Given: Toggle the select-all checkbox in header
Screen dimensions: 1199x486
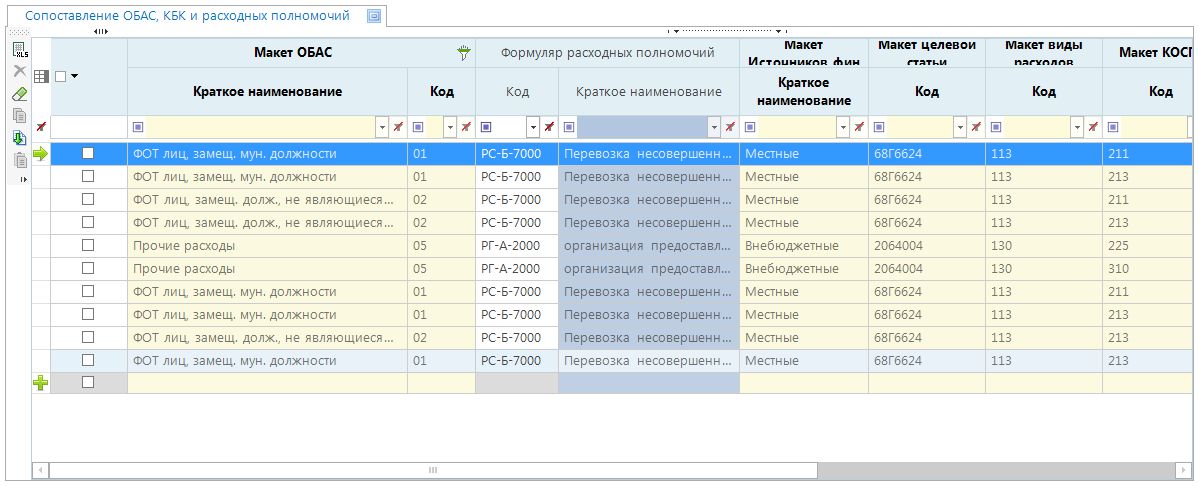Looking at the screenshot, I should click(60, 76).
